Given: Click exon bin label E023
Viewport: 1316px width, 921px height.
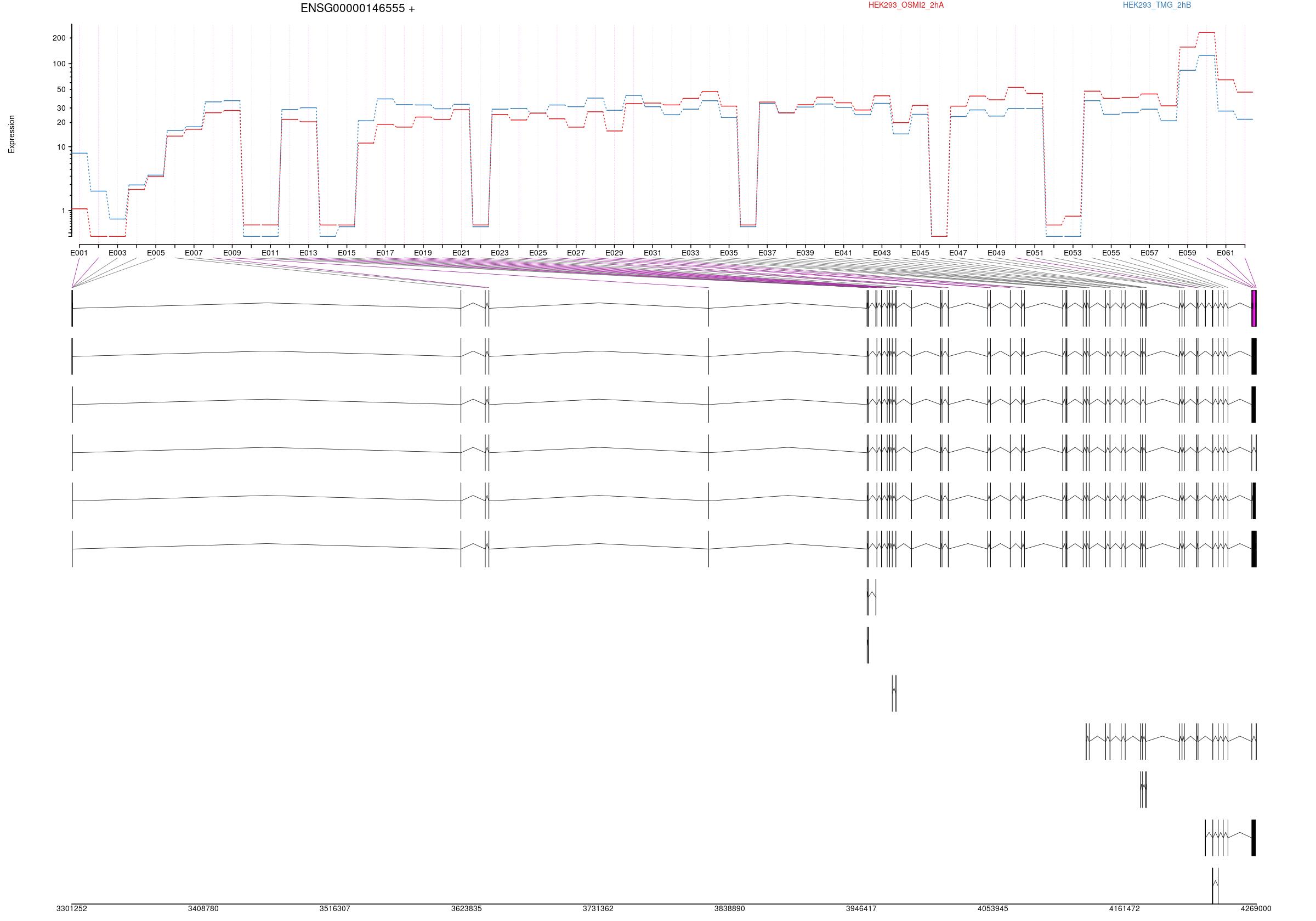Looking at the screenshot, I should (x=500, y=253).
